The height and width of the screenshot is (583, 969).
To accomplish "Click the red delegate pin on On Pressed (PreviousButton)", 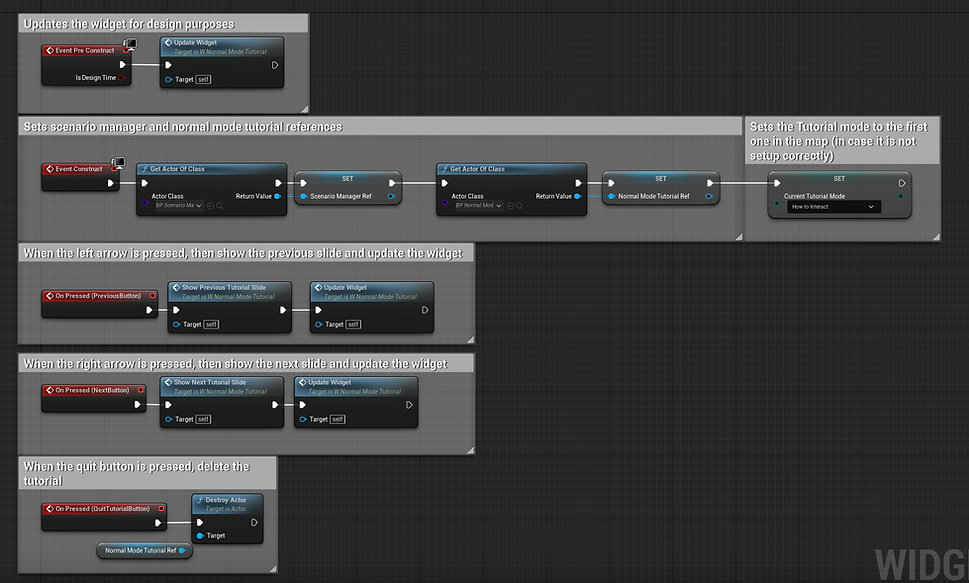I will (x=153, y=296).
